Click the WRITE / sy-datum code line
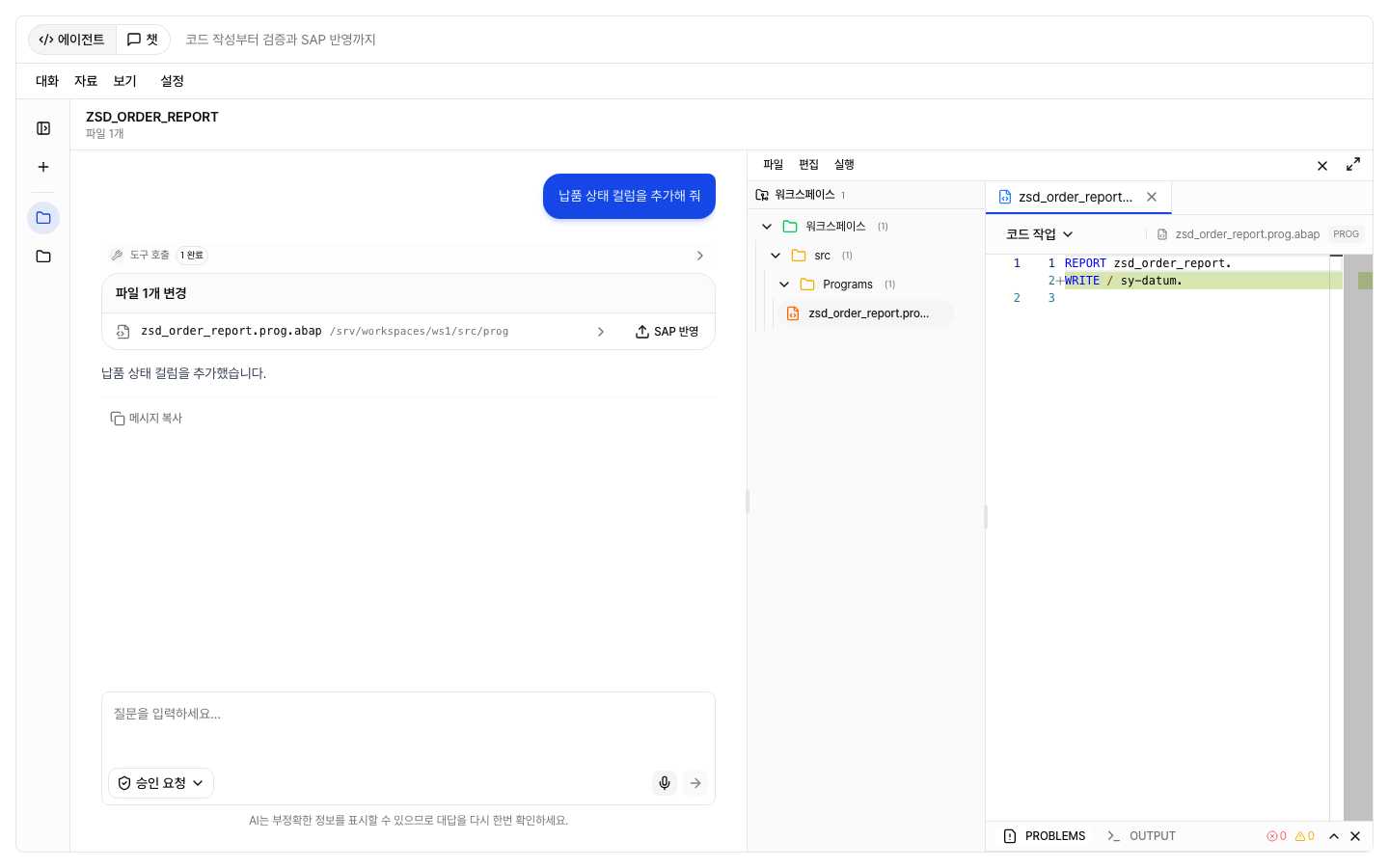The height and width of the screenshot is (868, 1389). [1123, 281]
